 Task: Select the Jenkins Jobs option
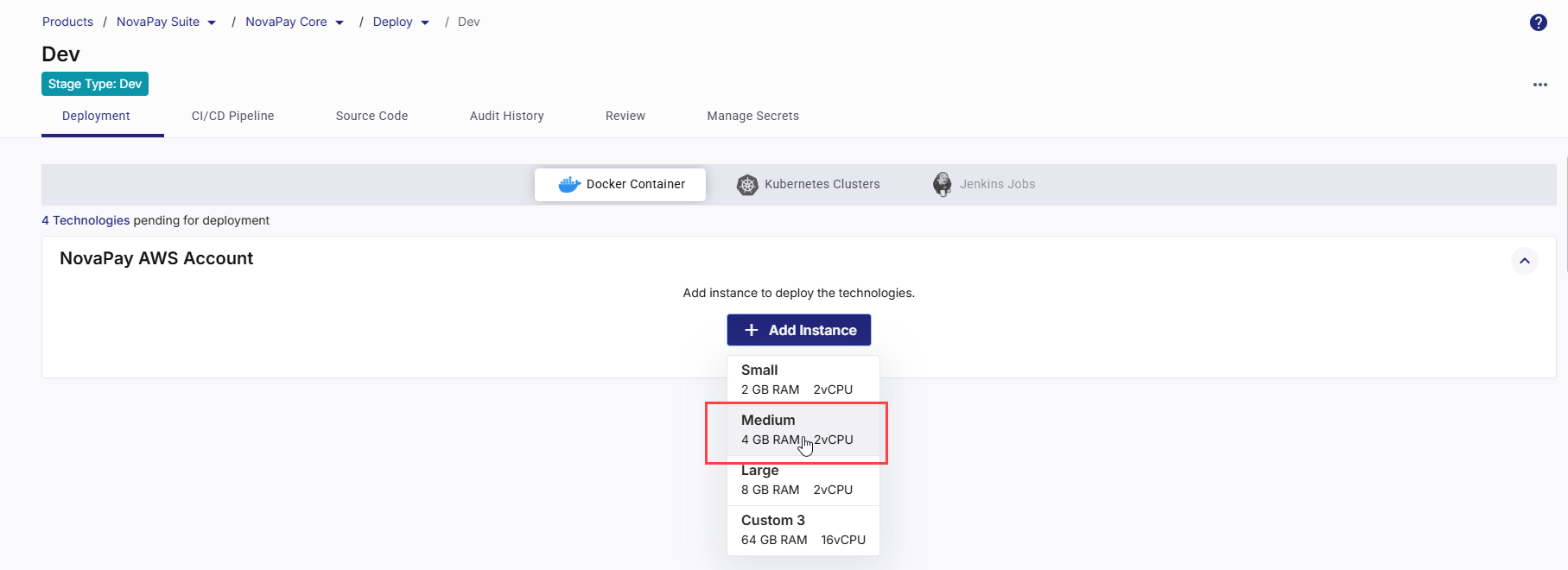tap(984, 184)
